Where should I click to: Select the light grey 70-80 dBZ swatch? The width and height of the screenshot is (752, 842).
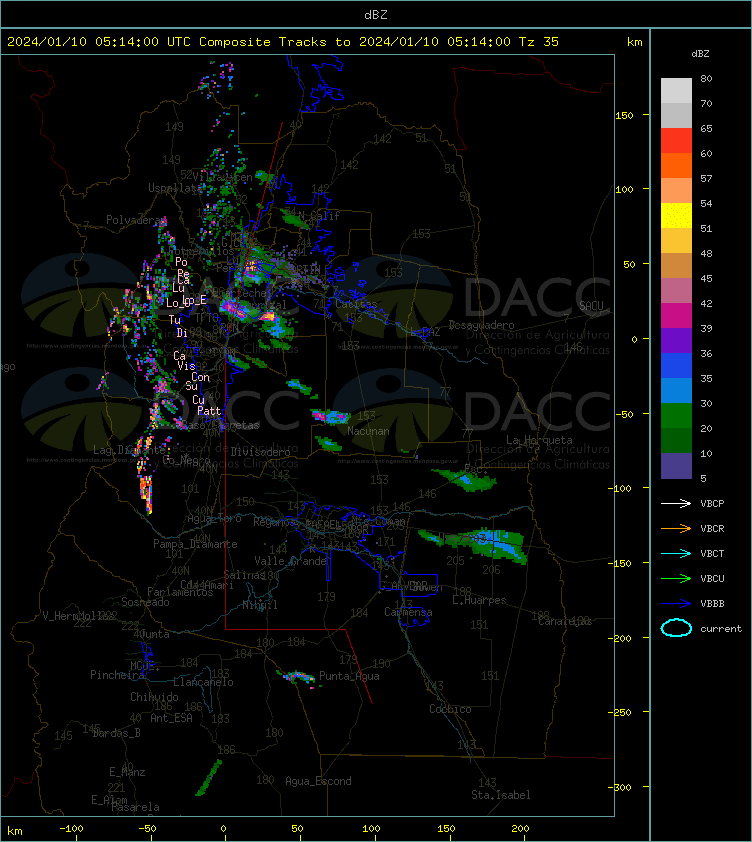click(x=676, y=91)
